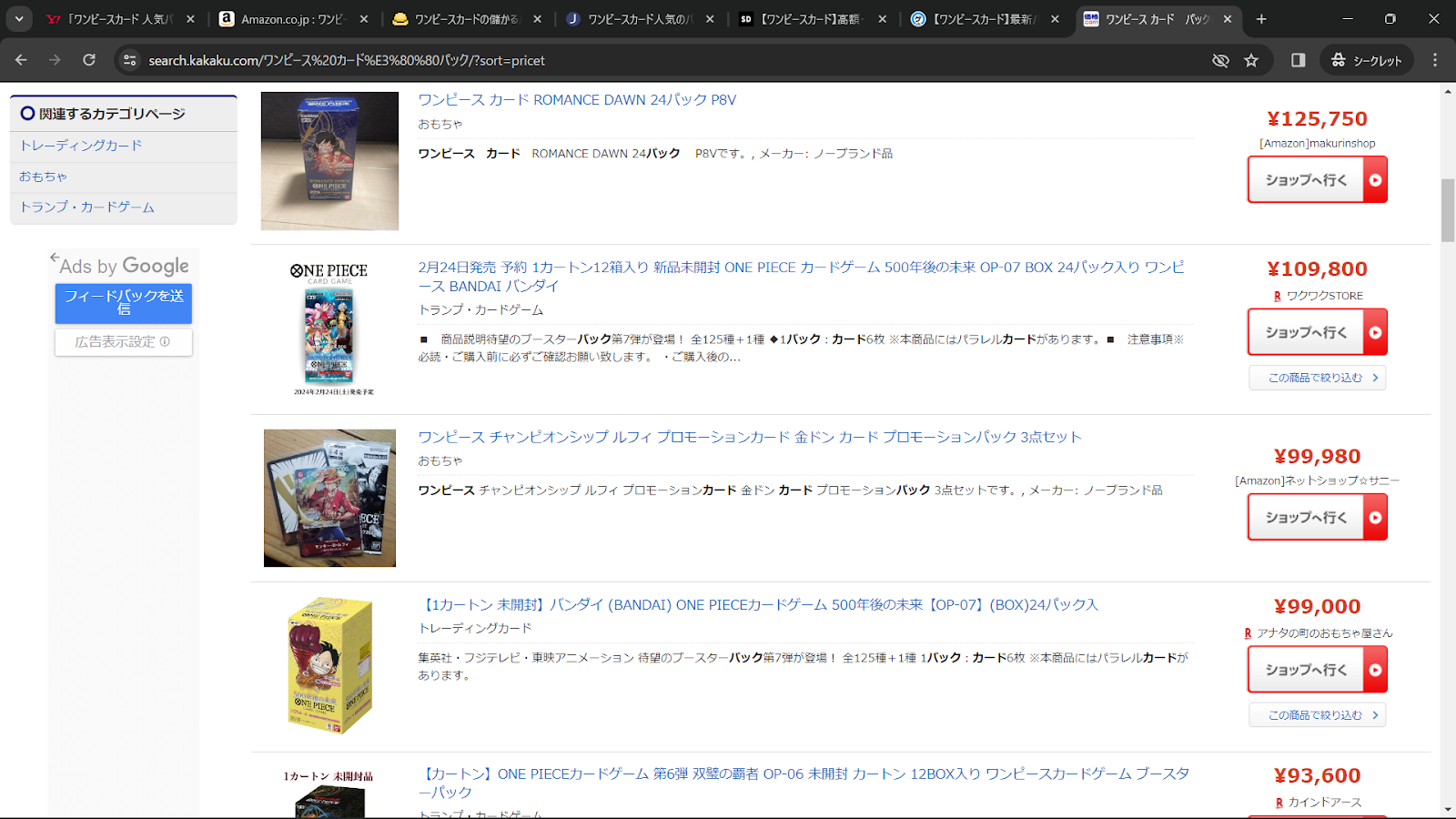Viewport: 1456px width, 819px height.
Task: Go to shop for the ¥125,750 item
Action: (x=1317, y=180)
